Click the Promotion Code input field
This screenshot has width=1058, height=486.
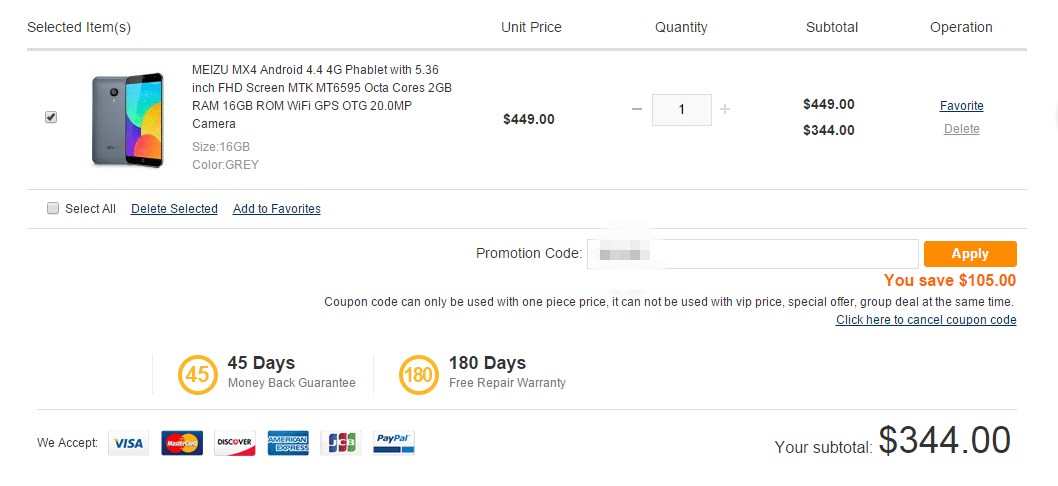coord(752,254)
